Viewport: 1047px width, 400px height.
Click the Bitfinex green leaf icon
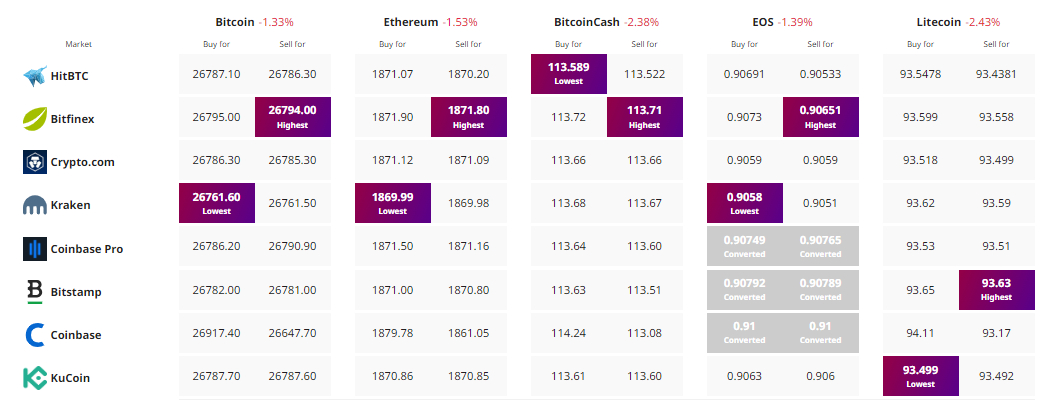[35, 118]
